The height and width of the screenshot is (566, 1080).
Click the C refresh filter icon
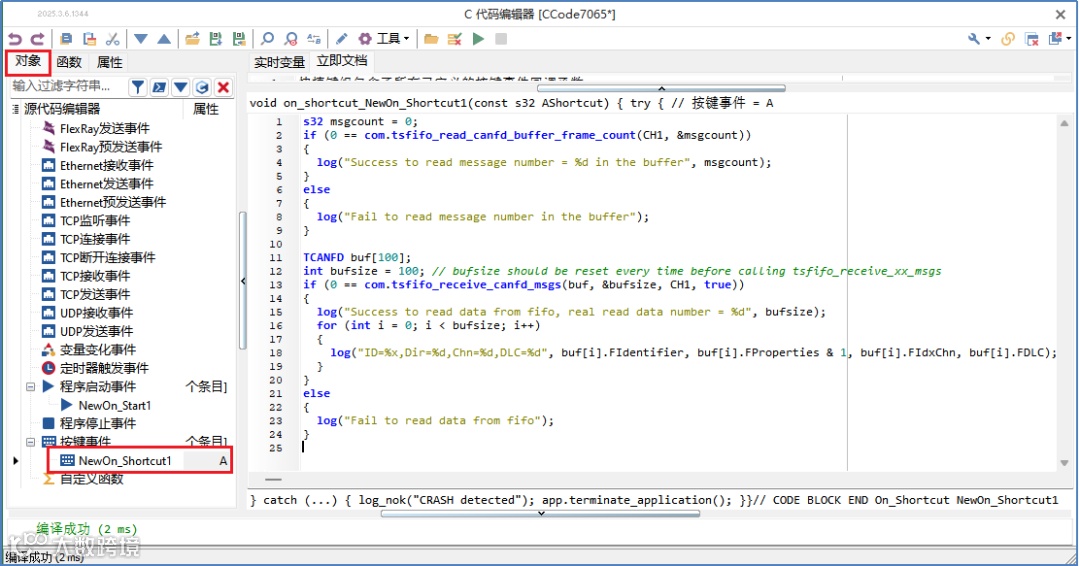[x=202, y=87]
